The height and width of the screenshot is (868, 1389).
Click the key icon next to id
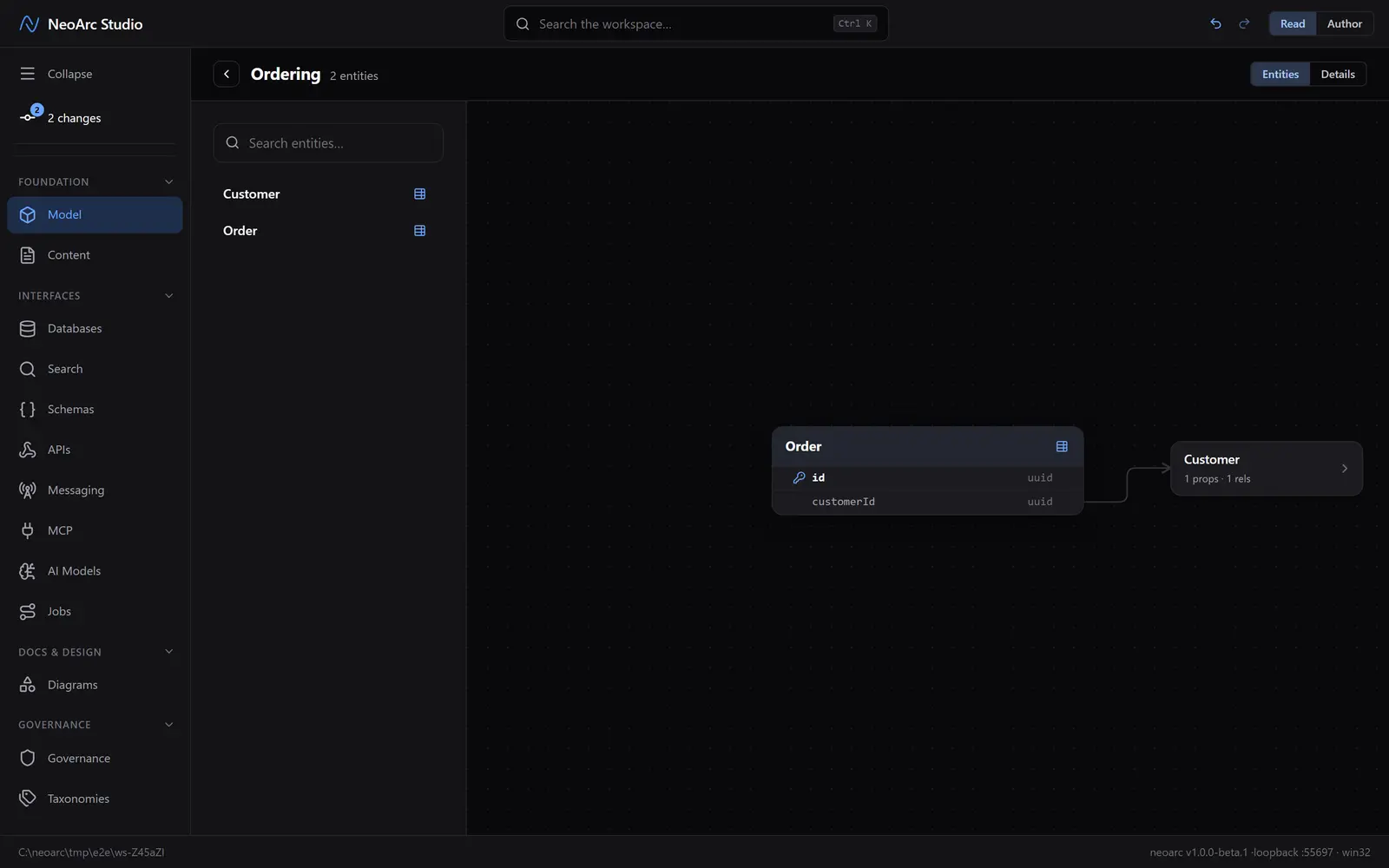coord(799,477)
